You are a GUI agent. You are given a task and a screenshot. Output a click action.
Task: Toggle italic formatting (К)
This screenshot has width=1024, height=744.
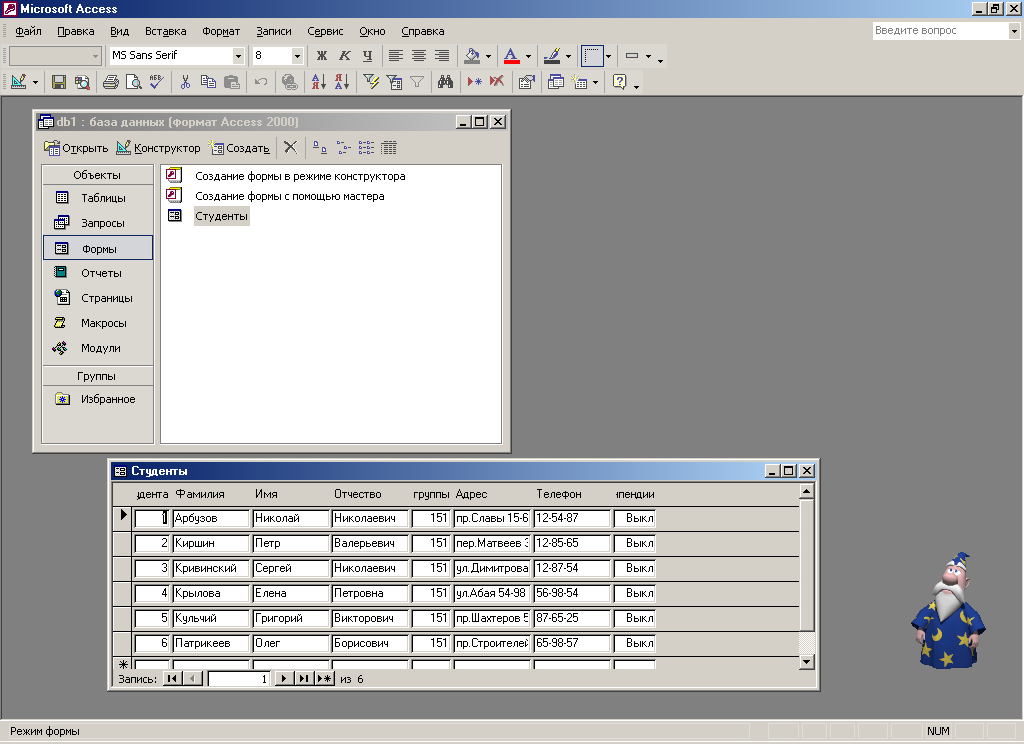[344, 56]
